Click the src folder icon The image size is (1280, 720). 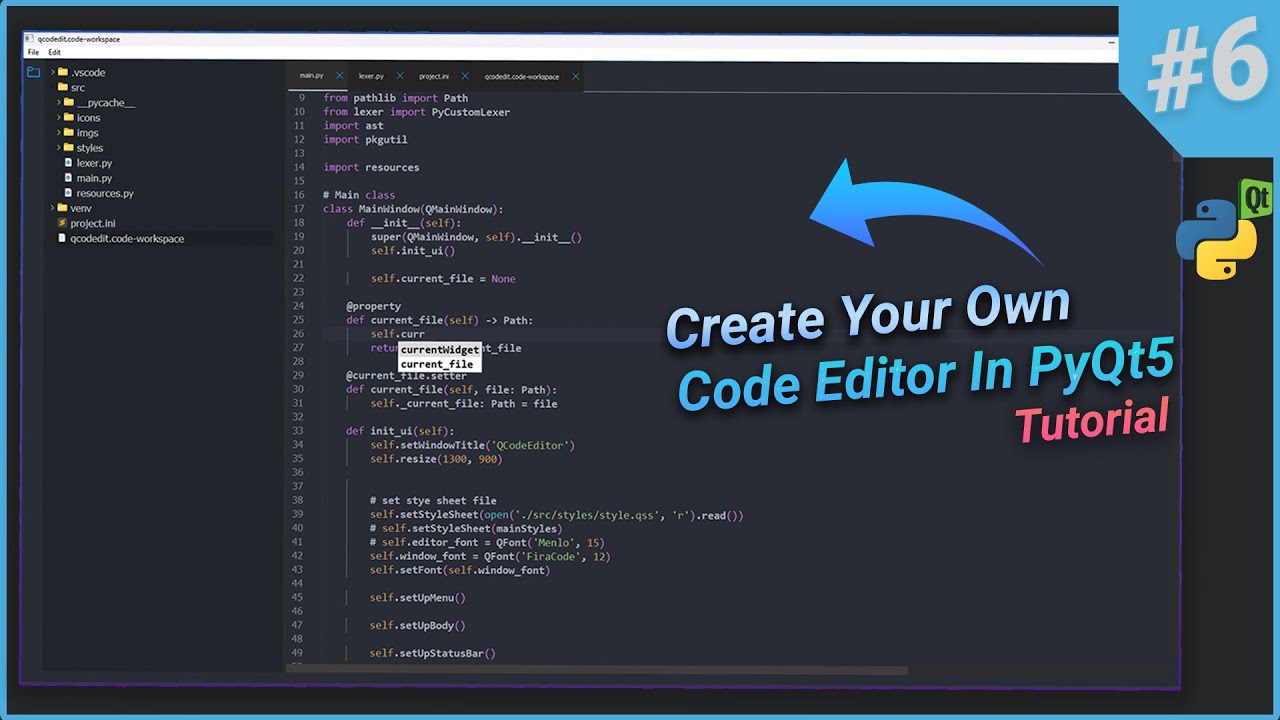pyautogui.click(x=63, y=87)
